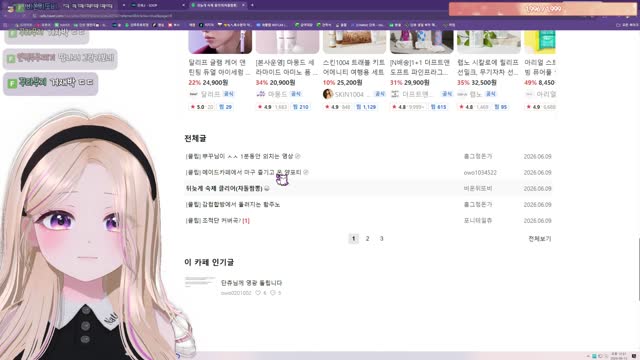
Task: Click the SKIN1004 brand avatar icon
Action: [327, 94]
